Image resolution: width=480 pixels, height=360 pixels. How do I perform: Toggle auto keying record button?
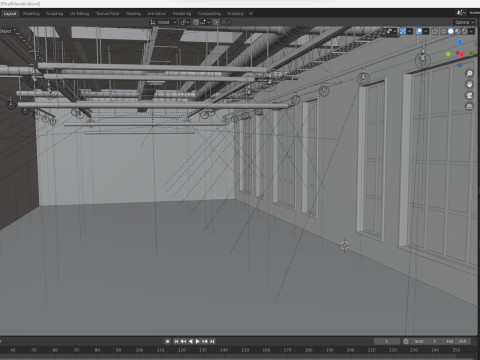pos(168,341)
